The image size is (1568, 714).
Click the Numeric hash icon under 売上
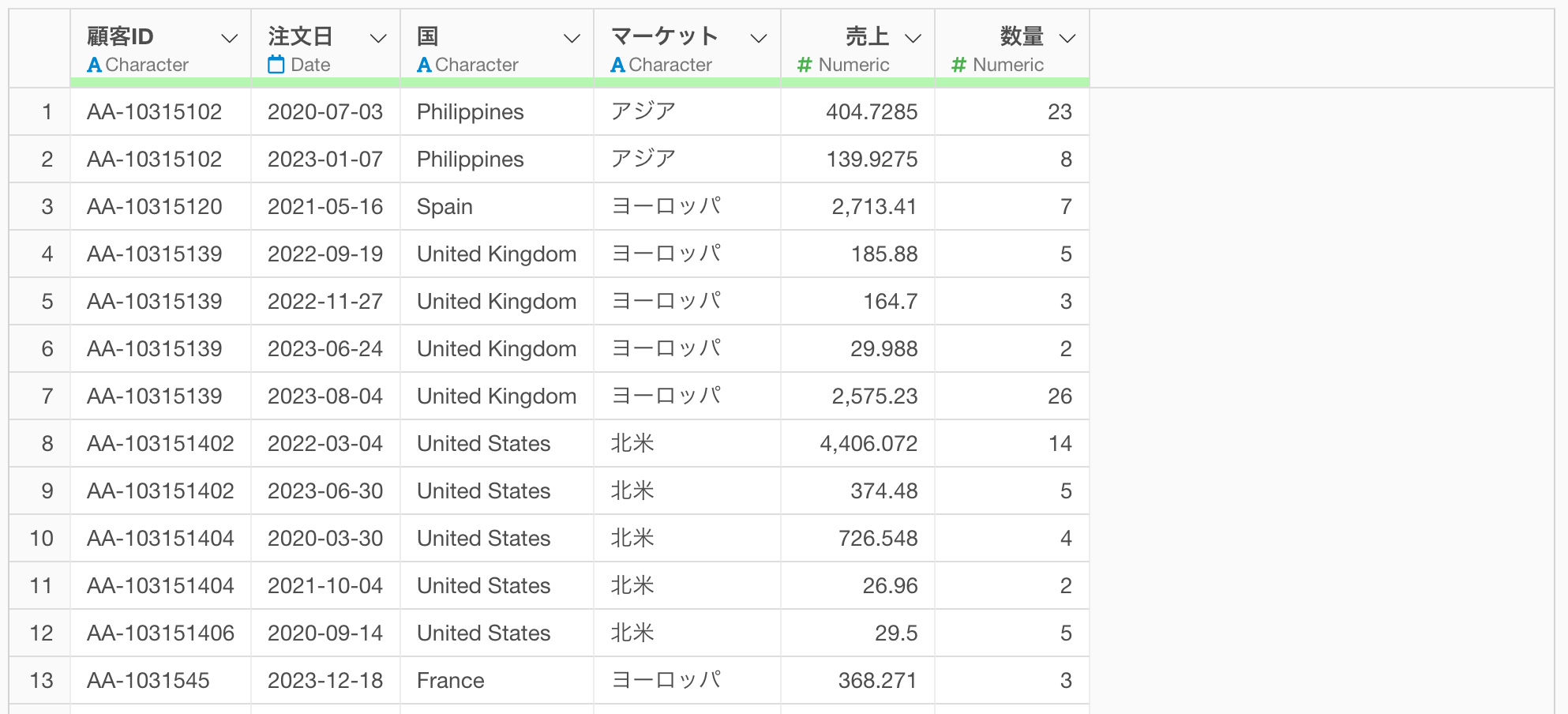(x=805, y=65)
